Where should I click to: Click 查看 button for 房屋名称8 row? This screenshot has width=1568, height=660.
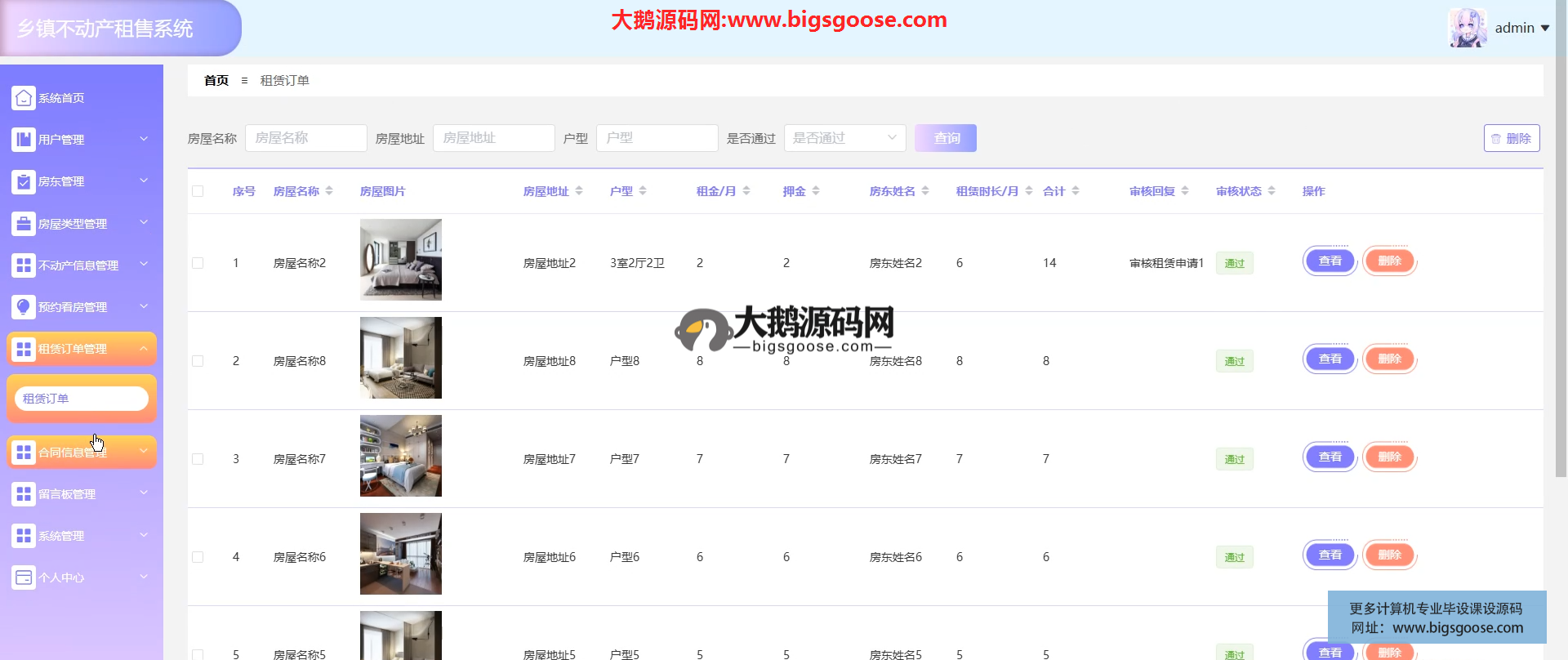click(1330, 359)
